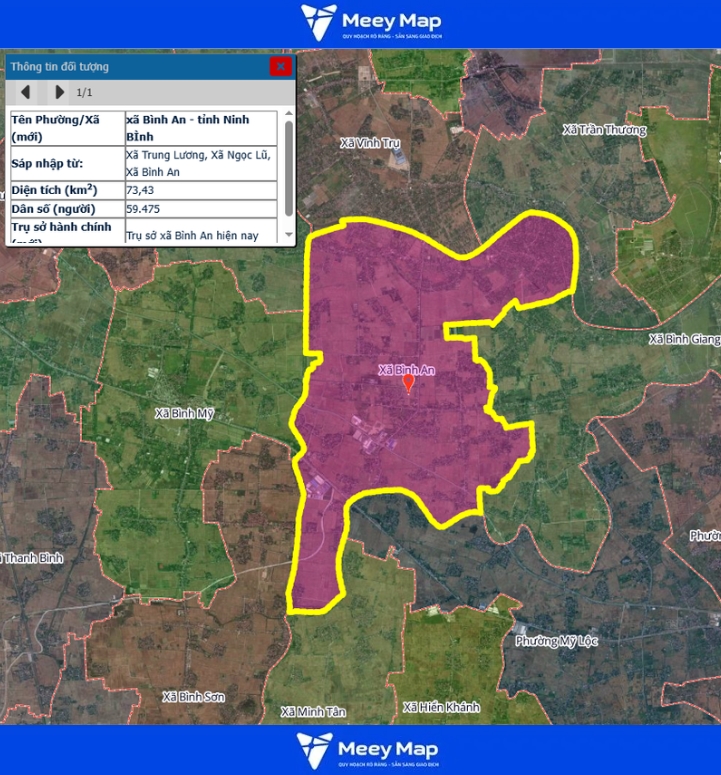This screenshot has height=775, width=721.
Task: Select the Xã Hiển Khánh map label
Action: pyautogui.click(x=441, y=707)
